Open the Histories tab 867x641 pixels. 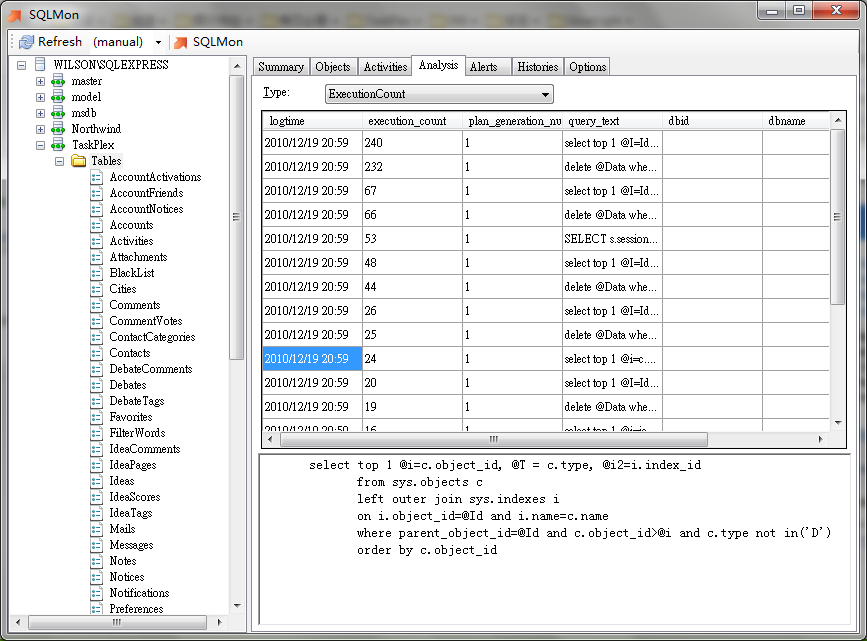click(x=537, y=66)
